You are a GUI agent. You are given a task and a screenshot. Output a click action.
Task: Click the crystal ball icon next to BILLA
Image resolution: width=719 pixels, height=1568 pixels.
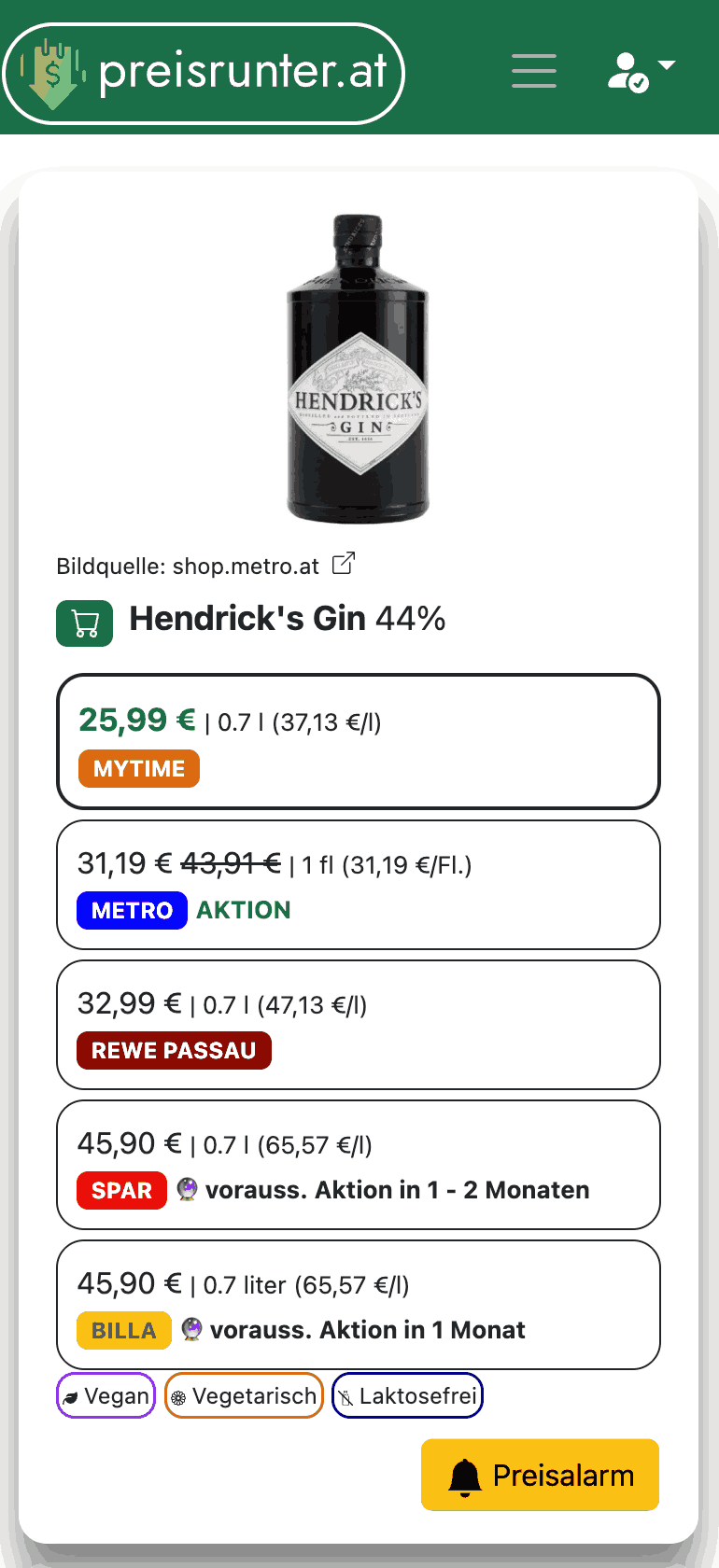tap(191, 1329)
